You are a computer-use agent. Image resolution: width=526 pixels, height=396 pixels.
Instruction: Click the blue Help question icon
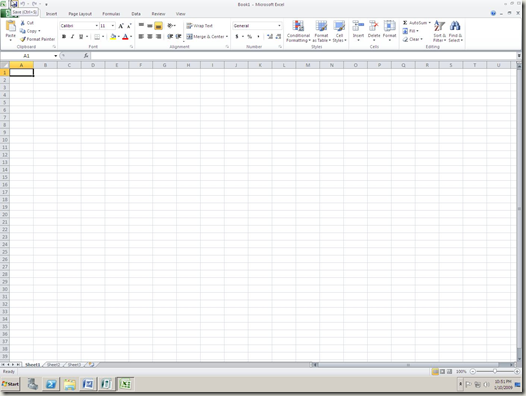493,13
